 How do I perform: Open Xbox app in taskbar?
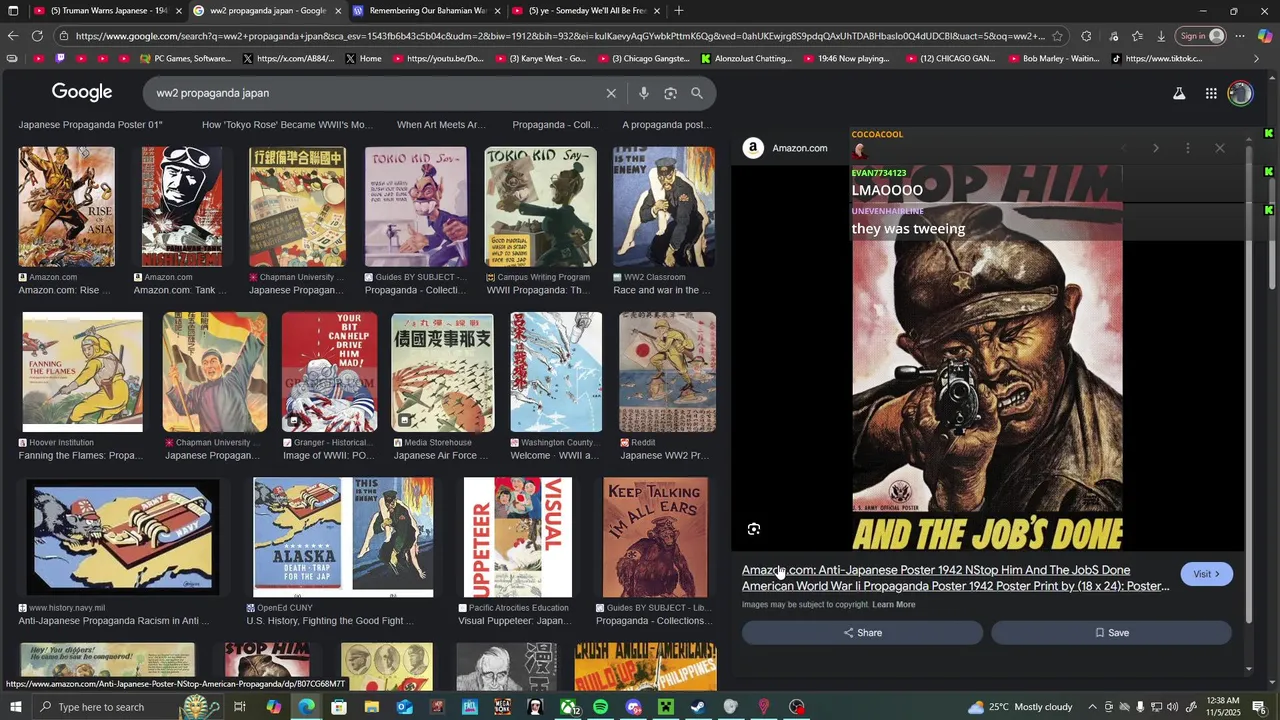tap(568, 707)
